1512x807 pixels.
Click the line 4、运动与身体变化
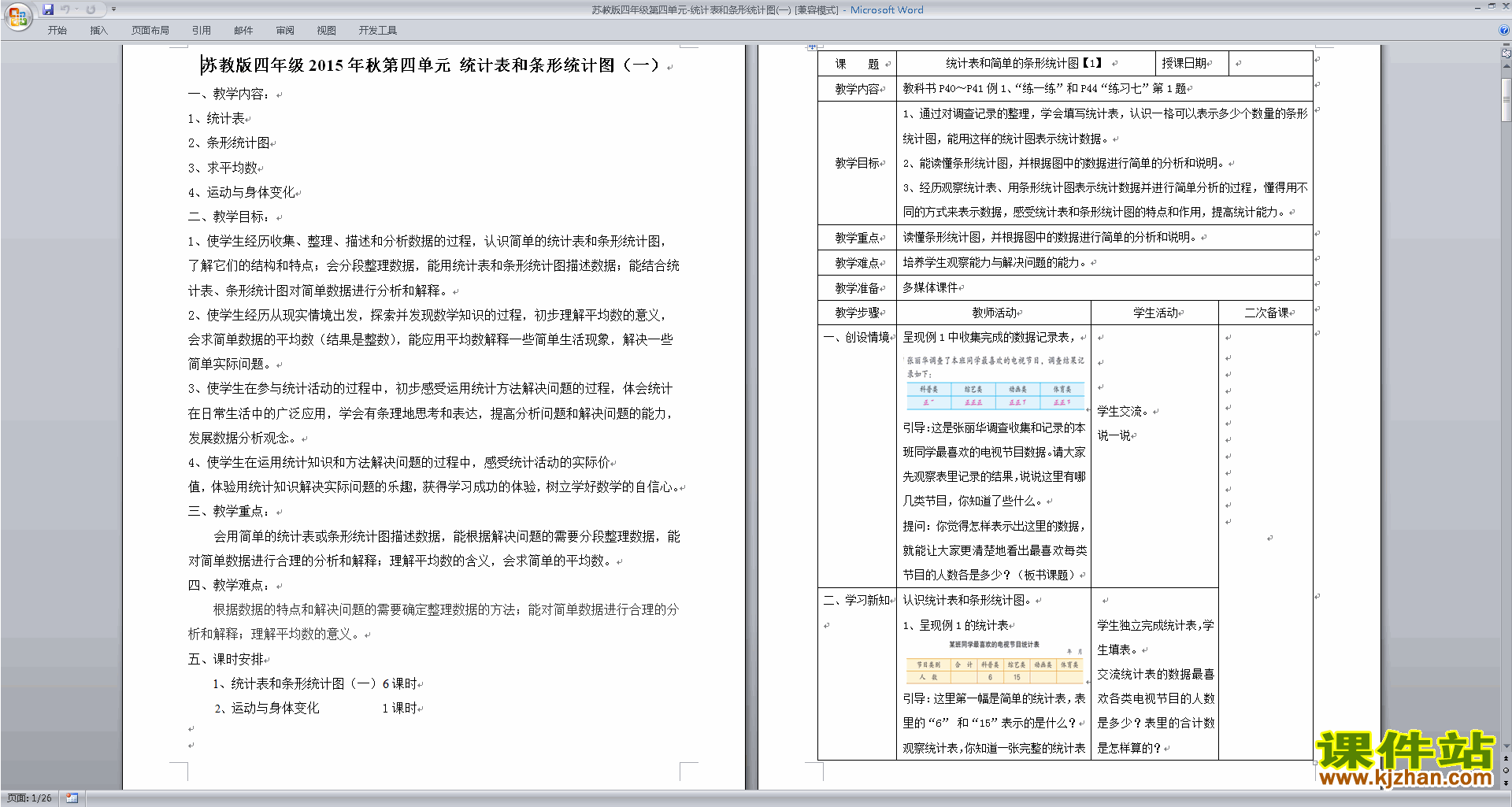[241, 192]
